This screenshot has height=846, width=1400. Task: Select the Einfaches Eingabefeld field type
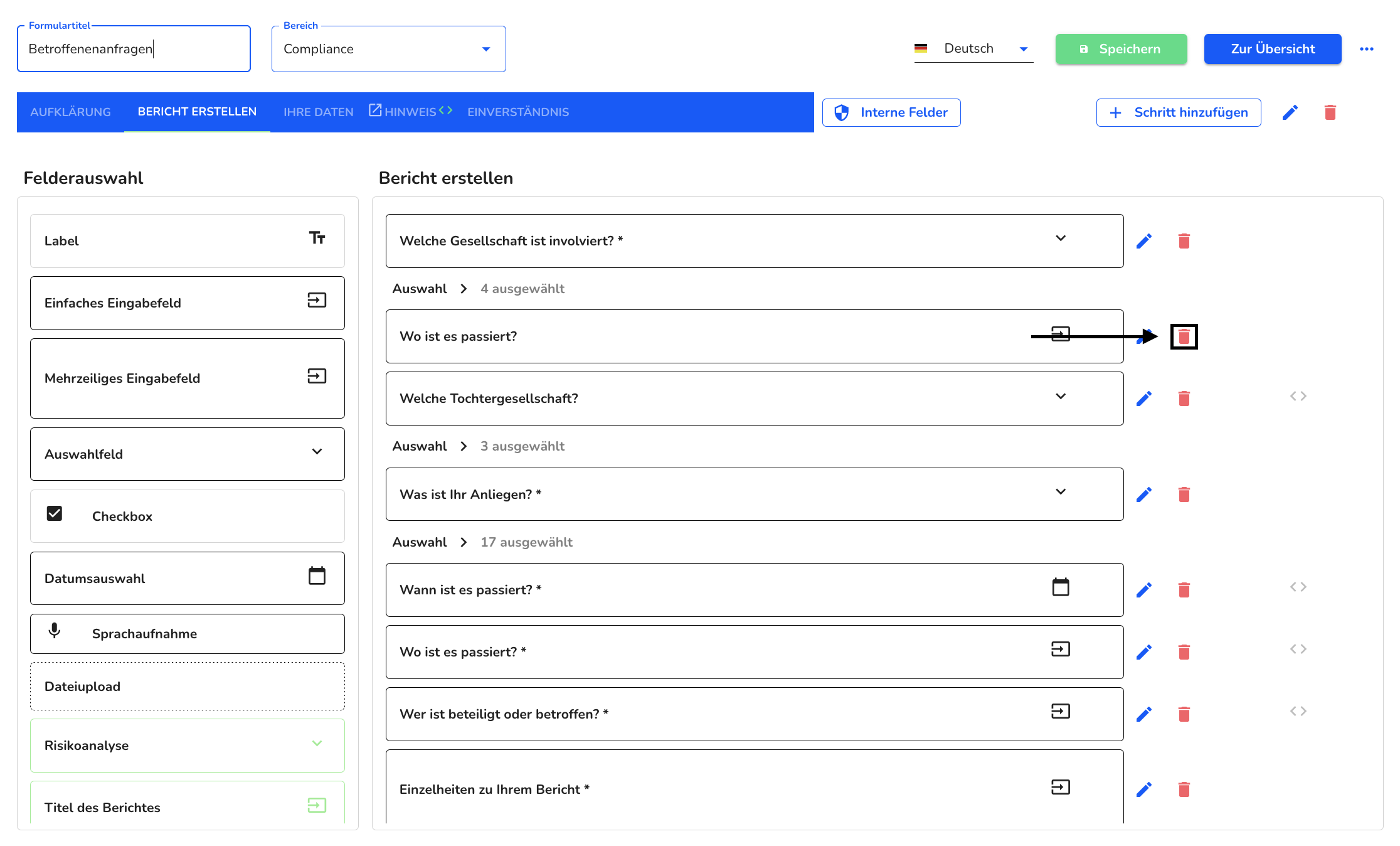coord(187,303)
